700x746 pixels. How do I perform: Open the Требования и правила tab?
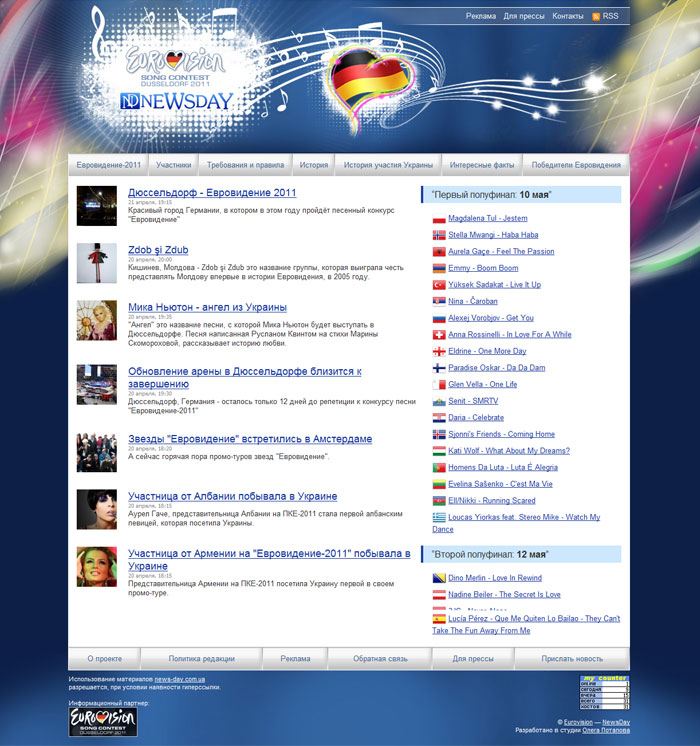click(246, 165)
